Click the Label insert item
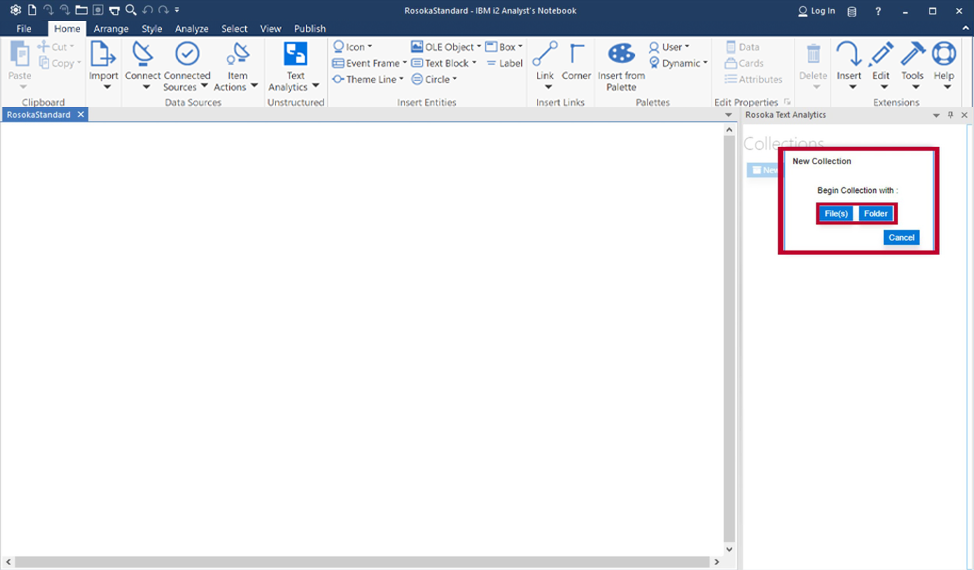 click(x=504, y=63)
